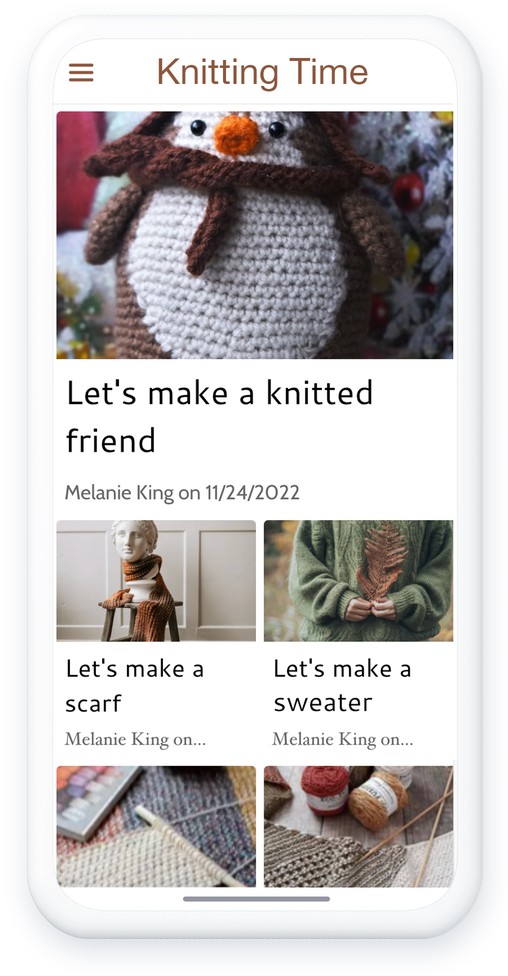Tap the Knitting Time title
The height and width of the screenshot is (976, 508).
[x=262, y=72]
